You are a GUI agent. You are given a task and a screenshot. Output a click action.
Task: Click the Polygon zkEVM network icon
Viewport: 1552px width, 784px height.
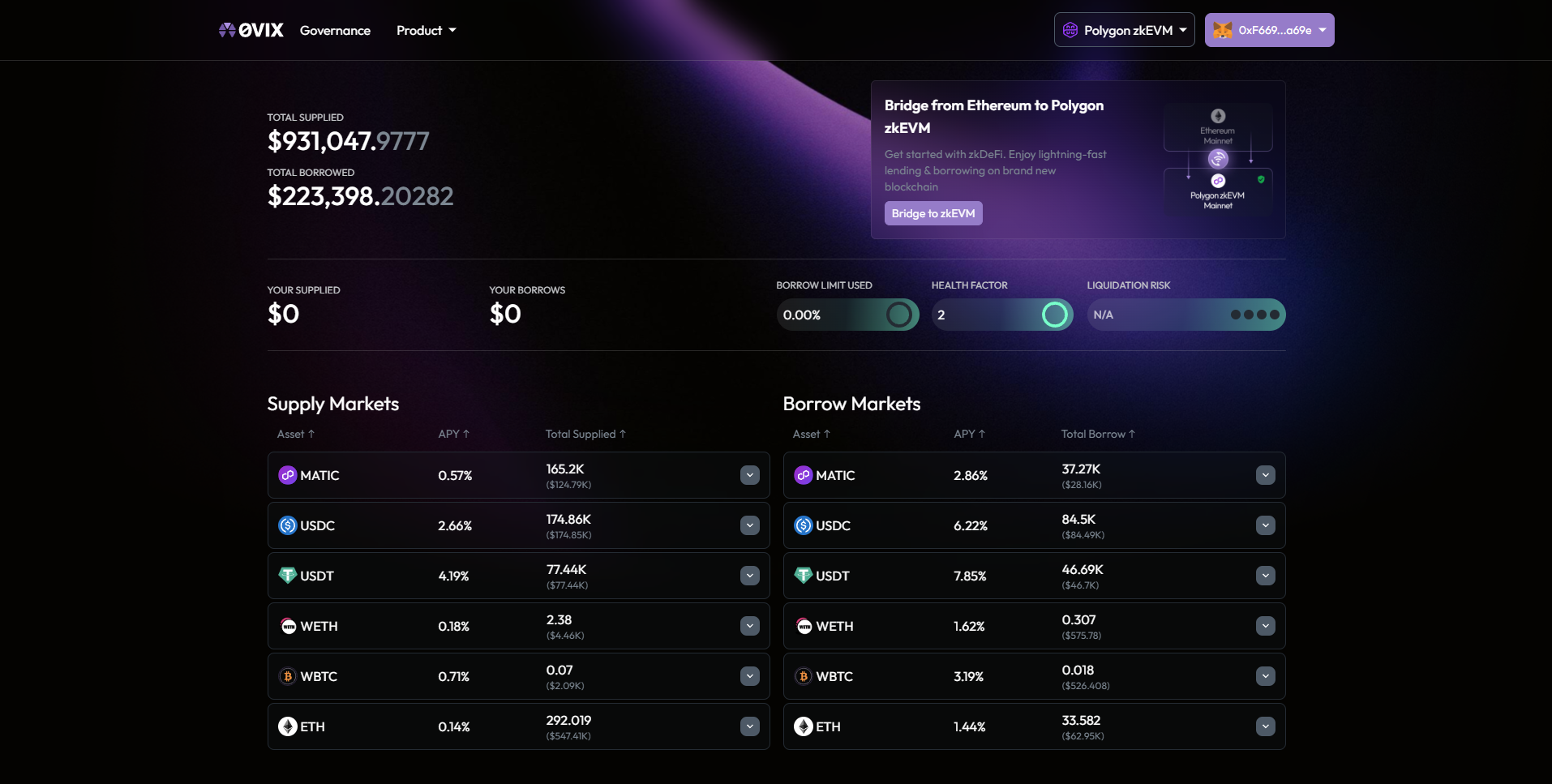click(x=1070, y=30)
